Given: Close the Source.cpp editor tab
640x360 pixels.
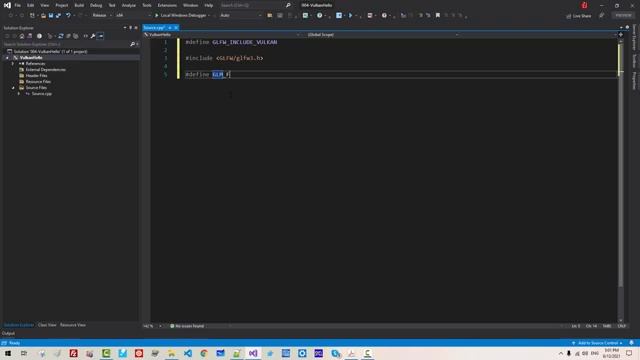Looking at the screenshot, I should 176,28.
